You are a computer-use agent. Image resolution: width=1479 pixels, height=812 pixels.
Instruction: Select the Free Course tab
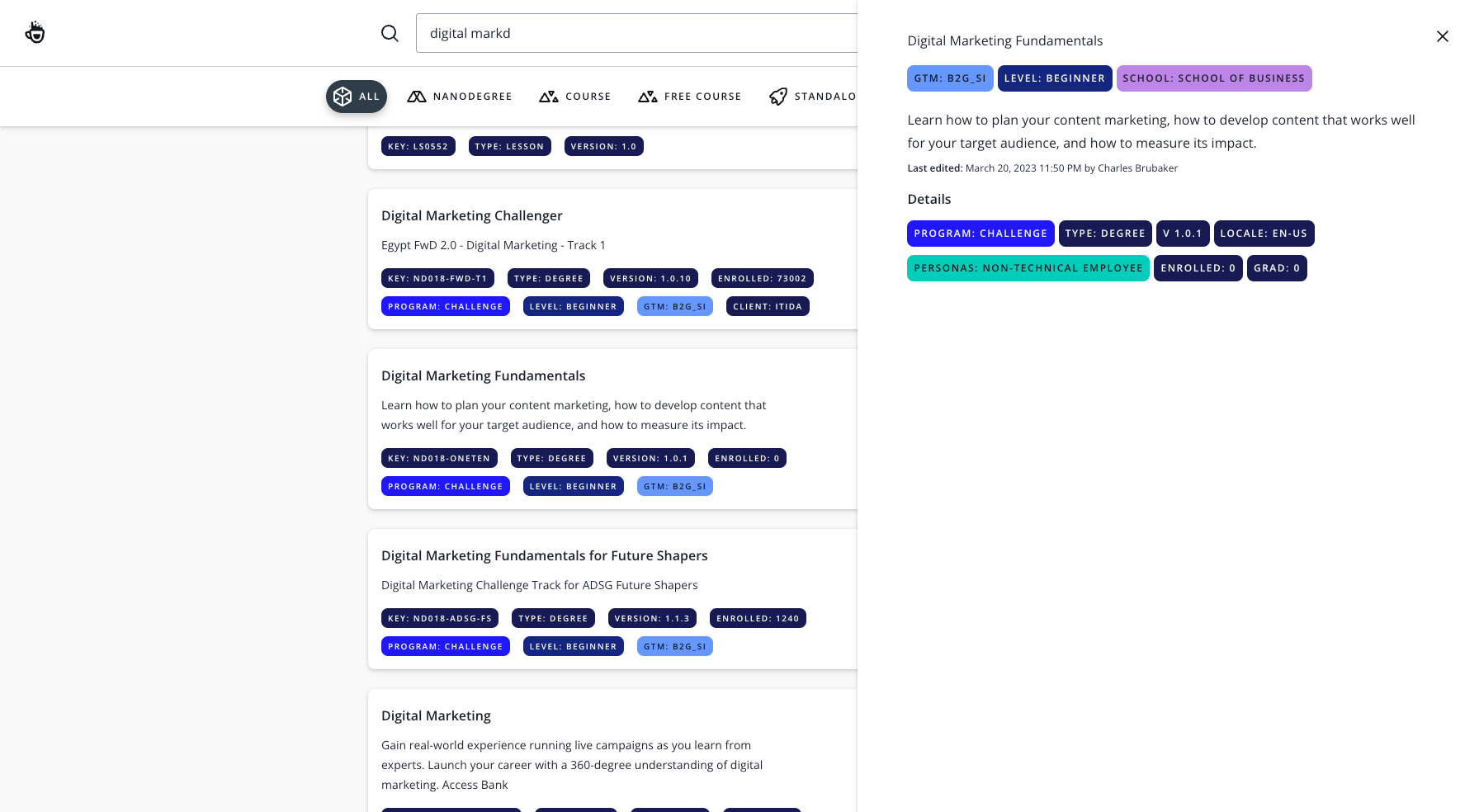(702, 97)
